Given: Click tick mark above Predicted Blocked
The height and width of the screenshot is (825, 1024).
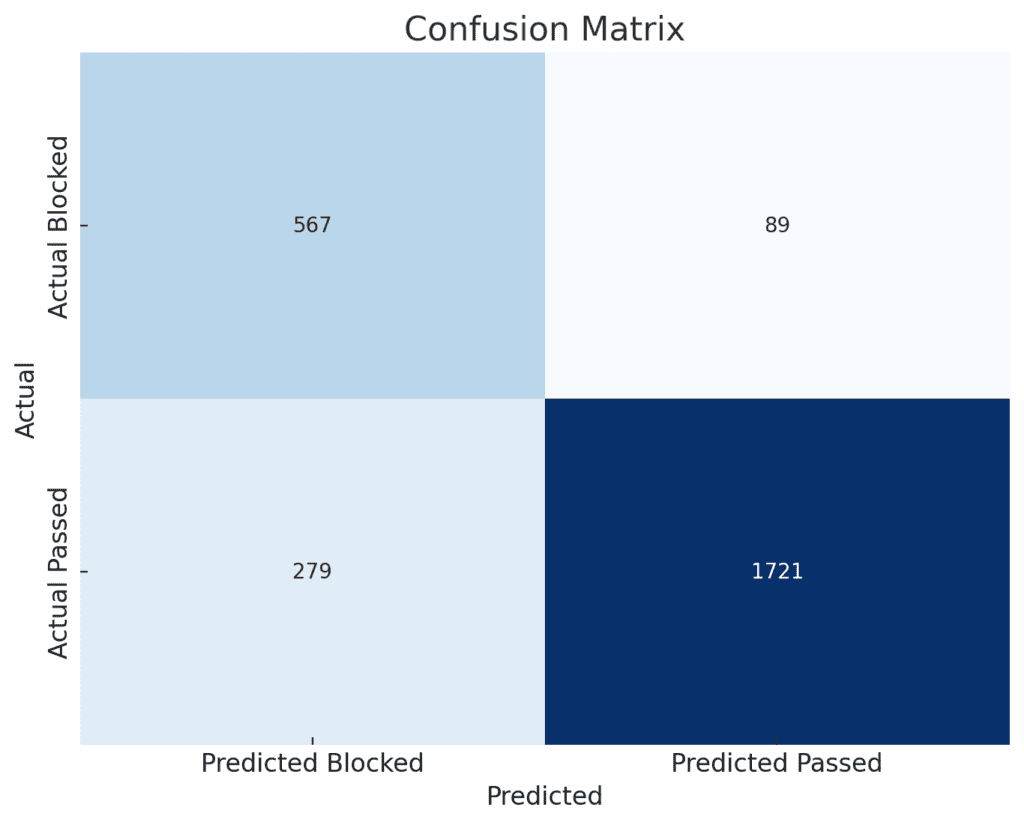Looking at the screenshot, I should click(313, 741).
